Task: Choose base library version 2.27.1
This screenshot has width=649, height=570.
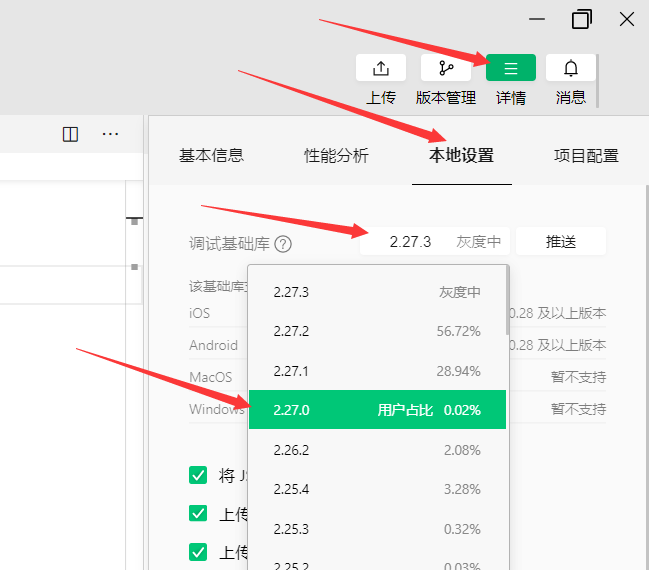Action: [x=377, y=371]
